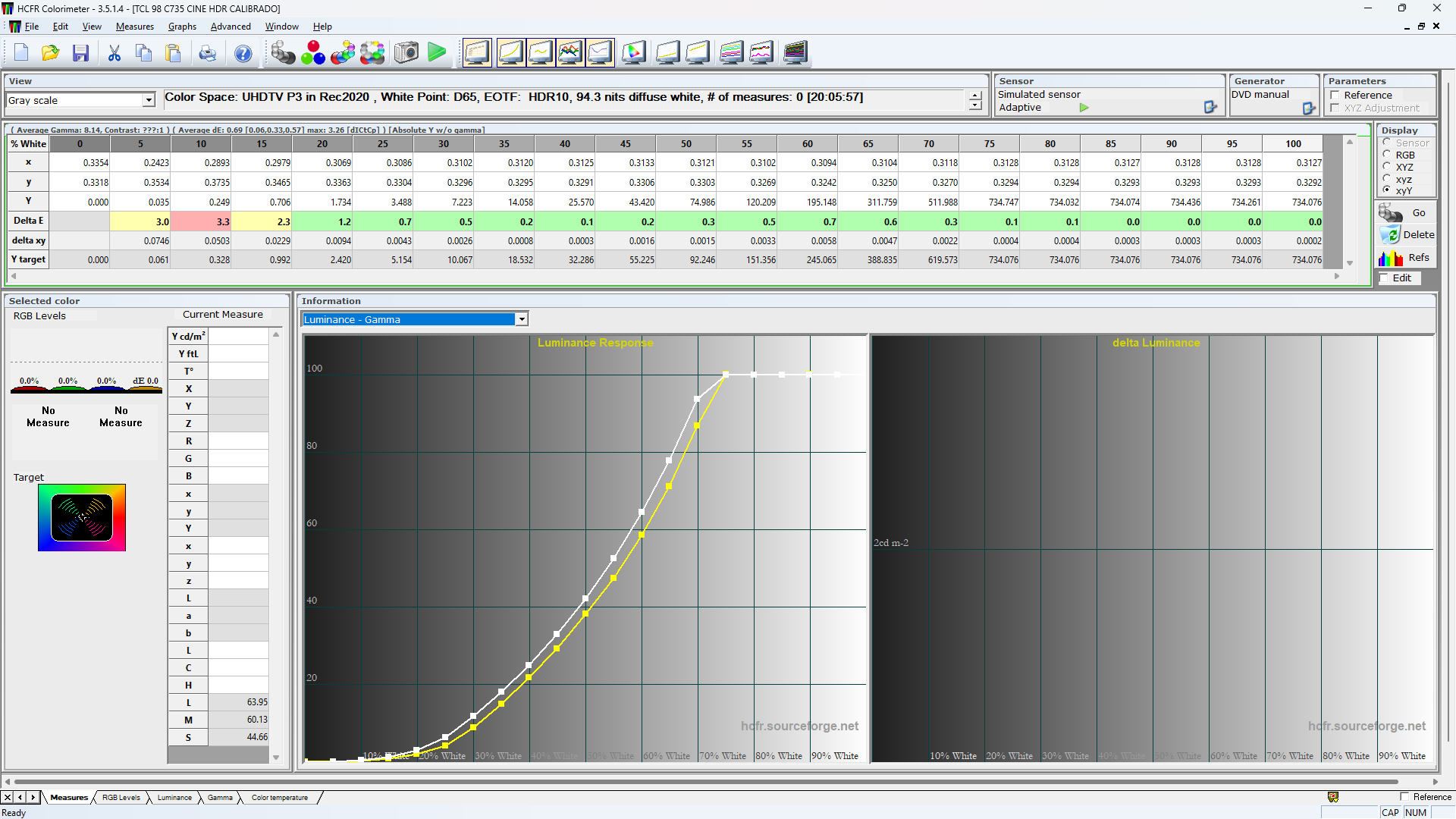Click the Print toolbar icon
Viewport: 1456px width, 819px height.
point(207,53)
